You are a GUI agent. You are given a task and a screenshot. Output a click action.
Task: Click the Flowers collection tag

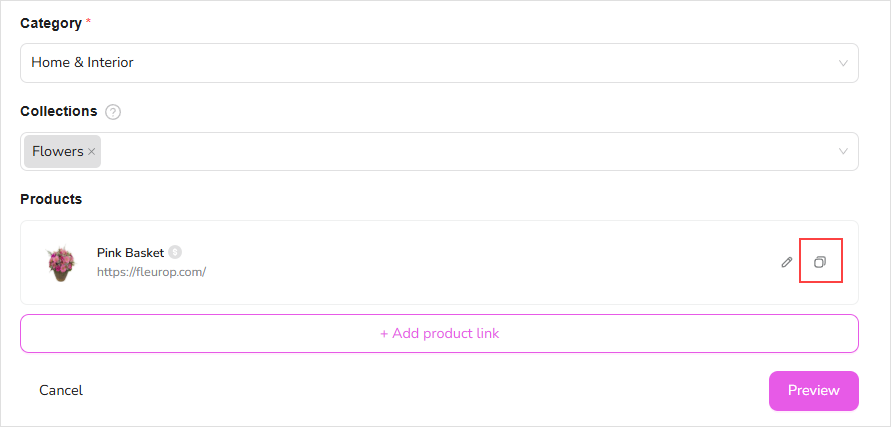pos(58,152)
